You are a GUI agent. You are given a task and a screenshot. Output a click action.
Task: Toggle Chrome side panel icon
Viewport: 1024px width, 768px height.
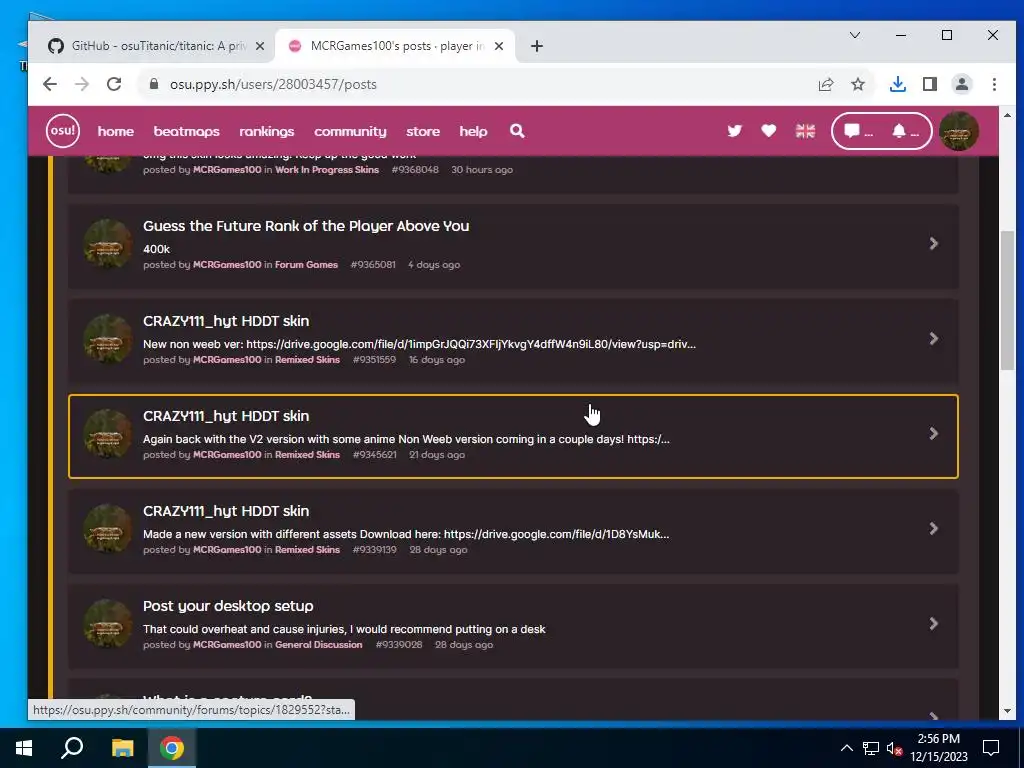click(930, 84)
